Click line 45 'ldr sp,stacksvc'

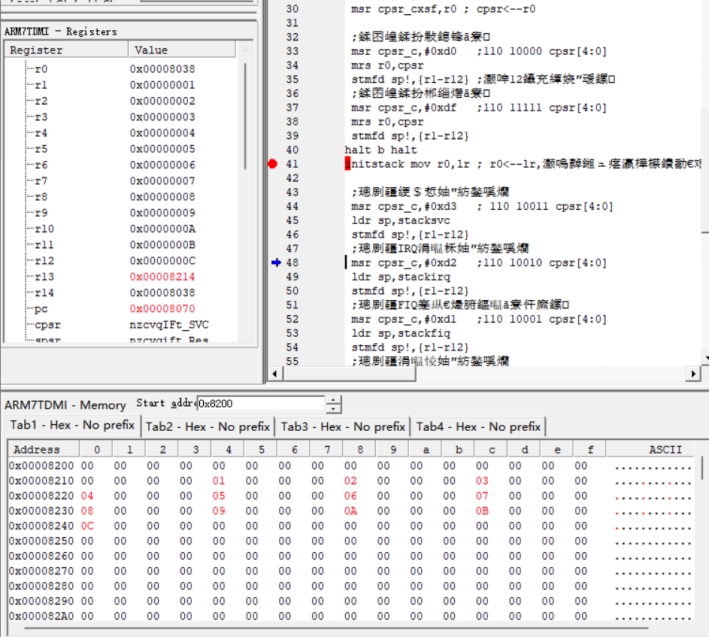(x=401, y=220)
